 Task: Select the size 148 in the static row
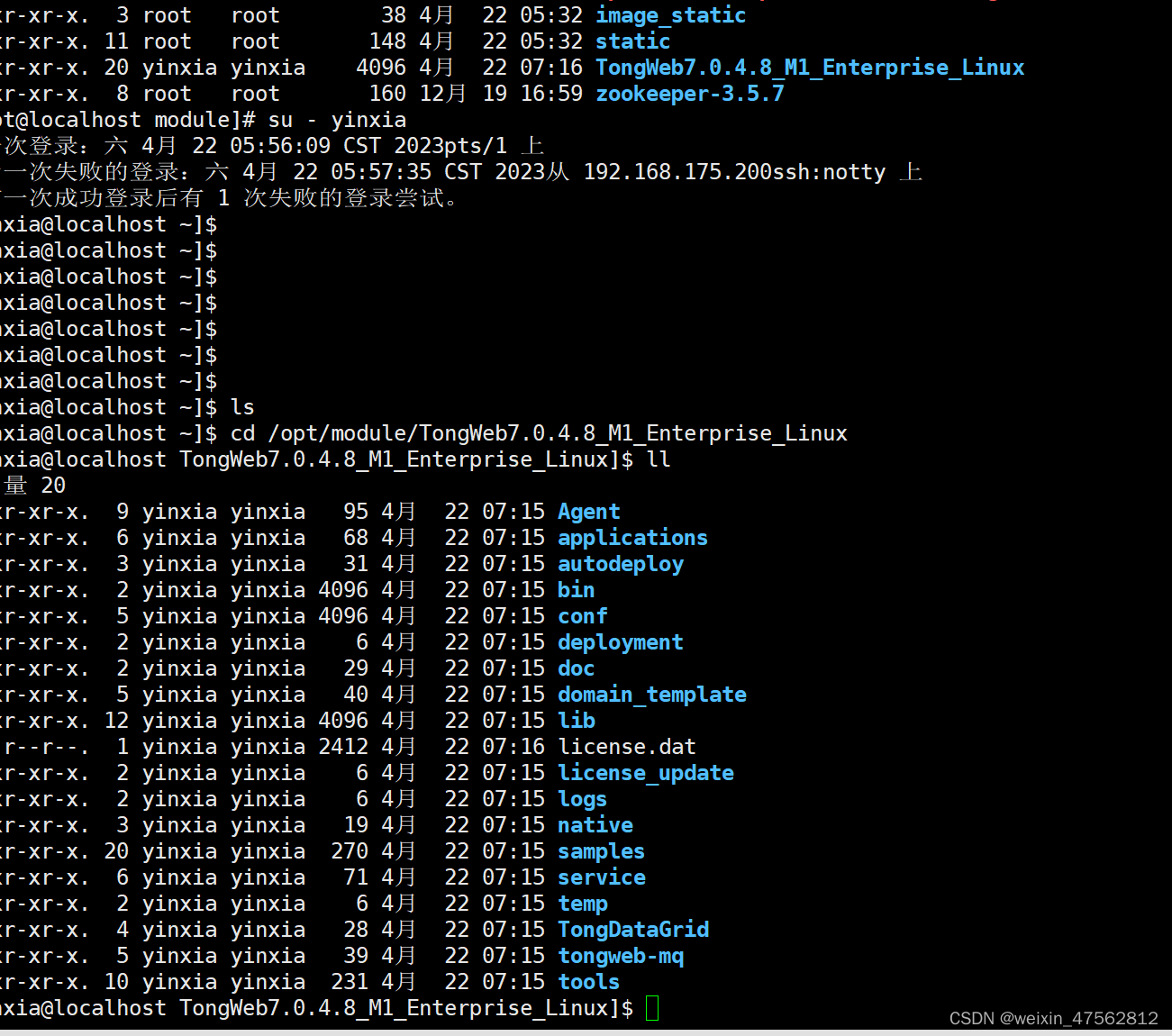[x=387, y=41]
